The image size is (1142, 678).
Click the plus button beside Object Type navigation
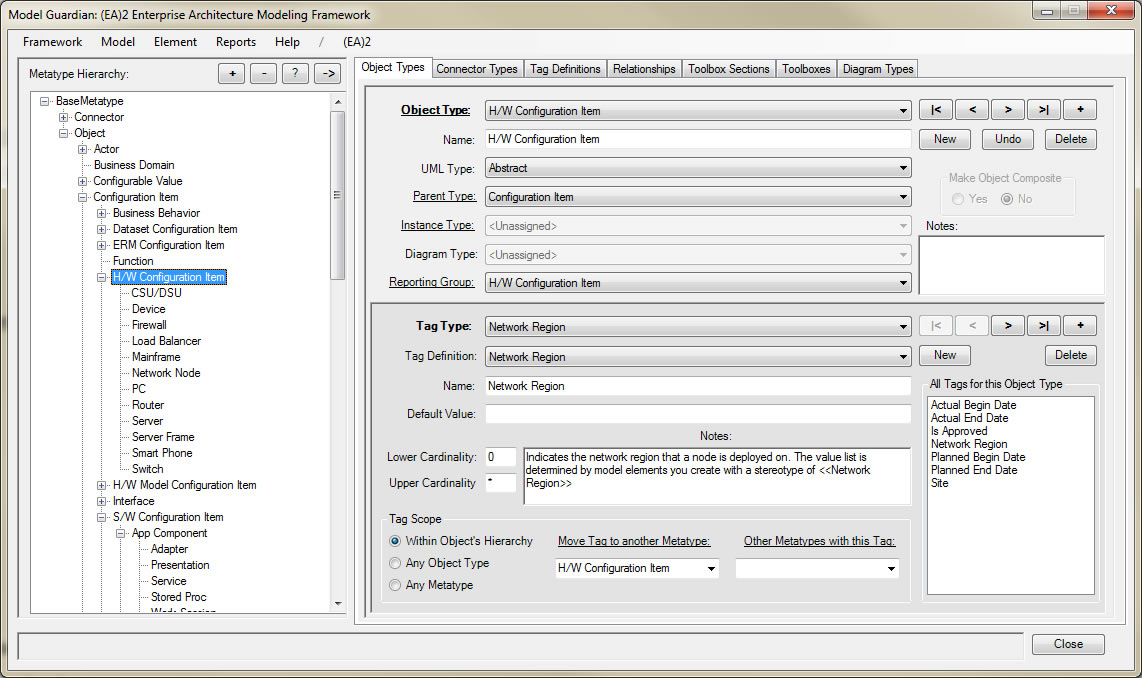1080,110
